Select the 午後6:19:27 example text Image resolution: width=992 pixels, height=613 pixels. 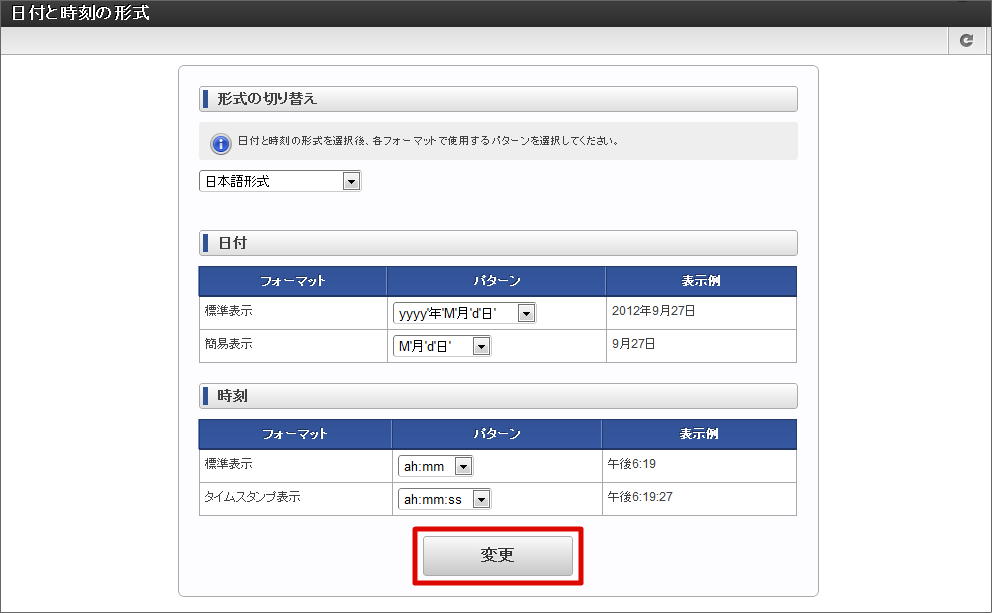(x=640, y=497)
